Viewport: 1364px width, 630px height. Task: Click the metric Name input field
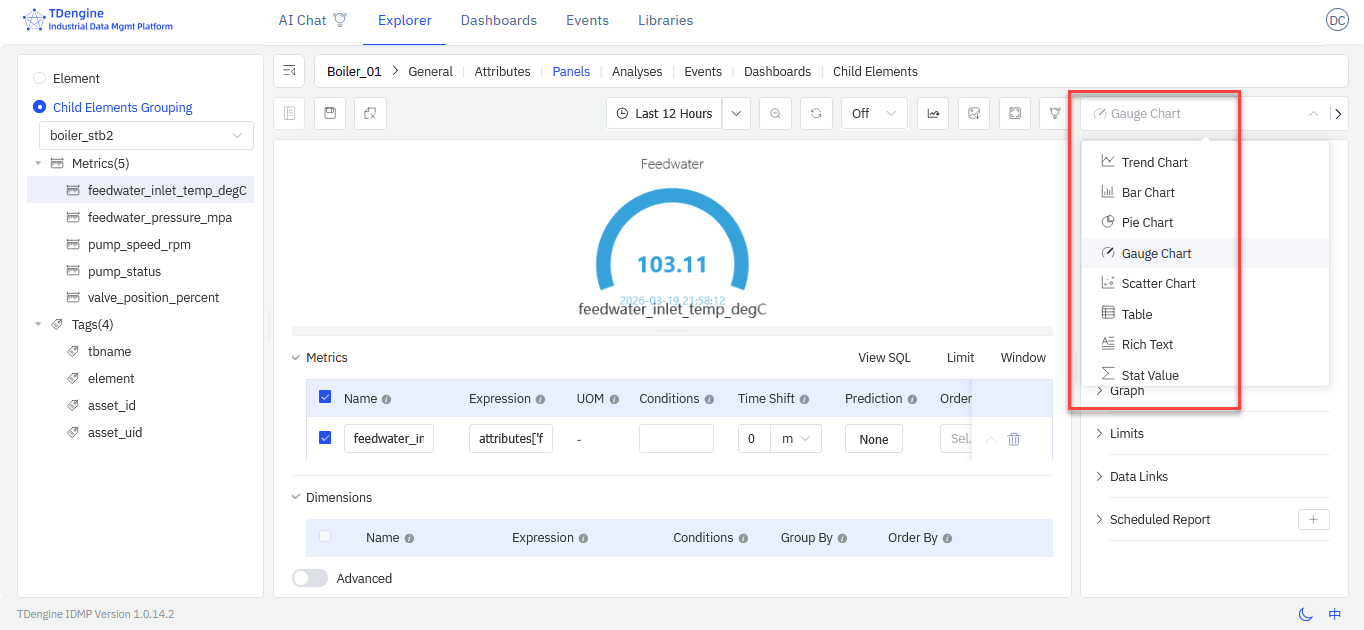tap(389, 439)
